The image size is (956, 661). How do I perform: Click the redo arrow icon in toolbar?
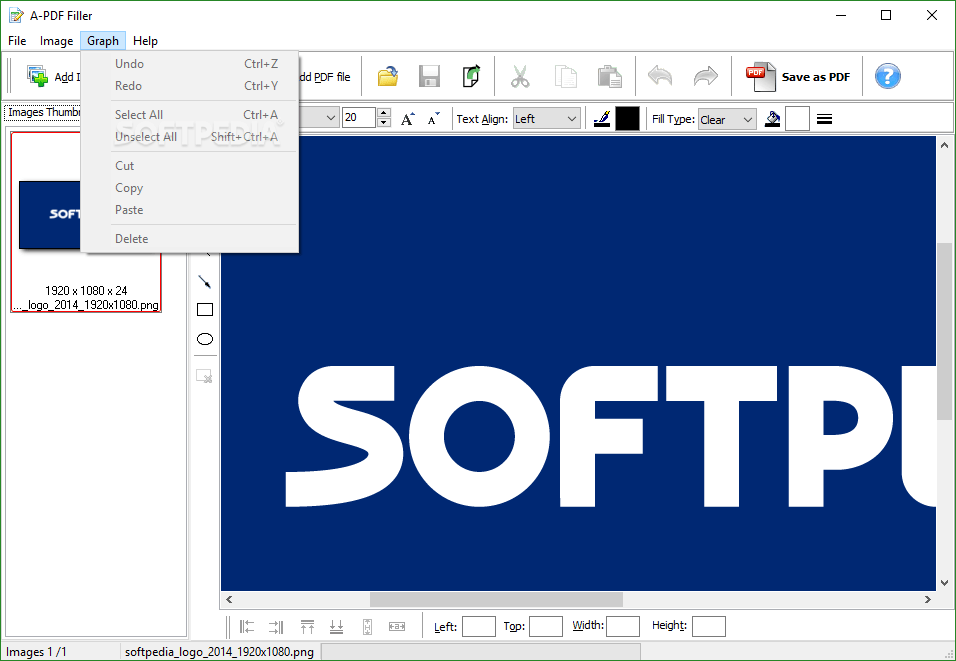(x=706, y=76)
